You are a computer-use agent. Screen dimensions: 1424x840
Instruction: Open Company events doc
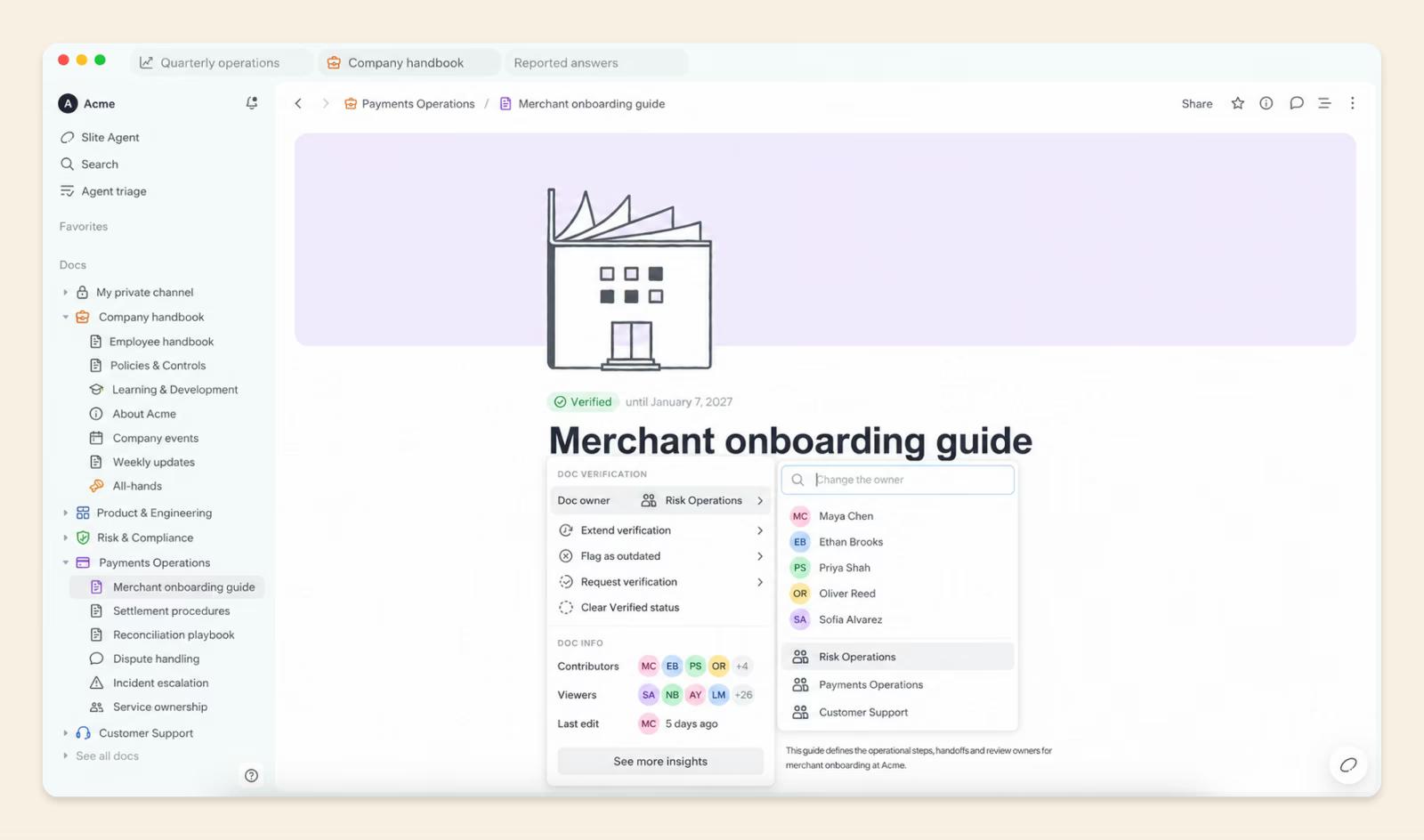144,438
